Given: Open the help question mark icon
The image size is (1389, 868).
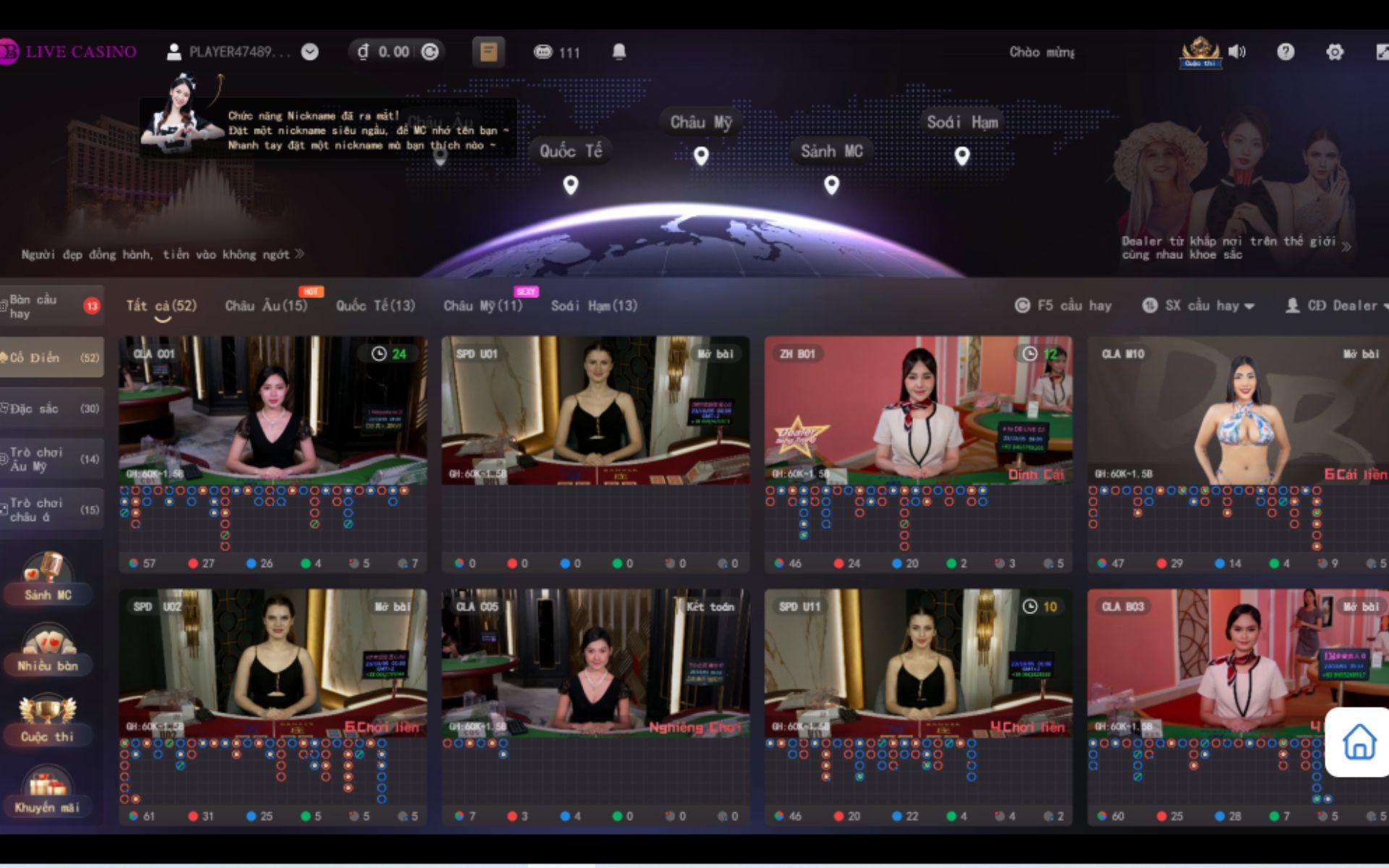Looking at the screenshot, I should tap(1286, 51).
